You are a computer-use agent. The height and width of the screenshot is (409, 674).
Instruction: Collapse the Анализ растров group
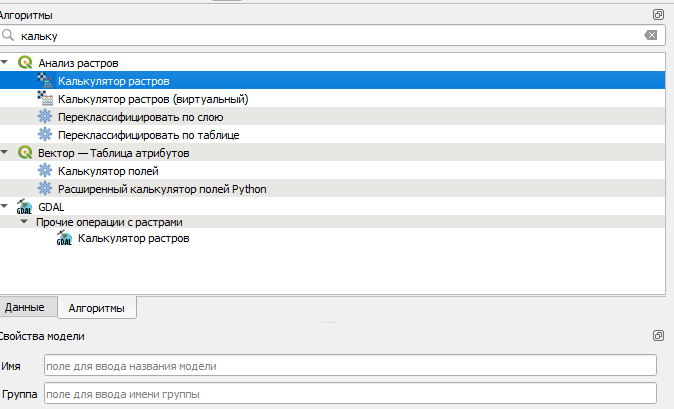click(4, 62)
